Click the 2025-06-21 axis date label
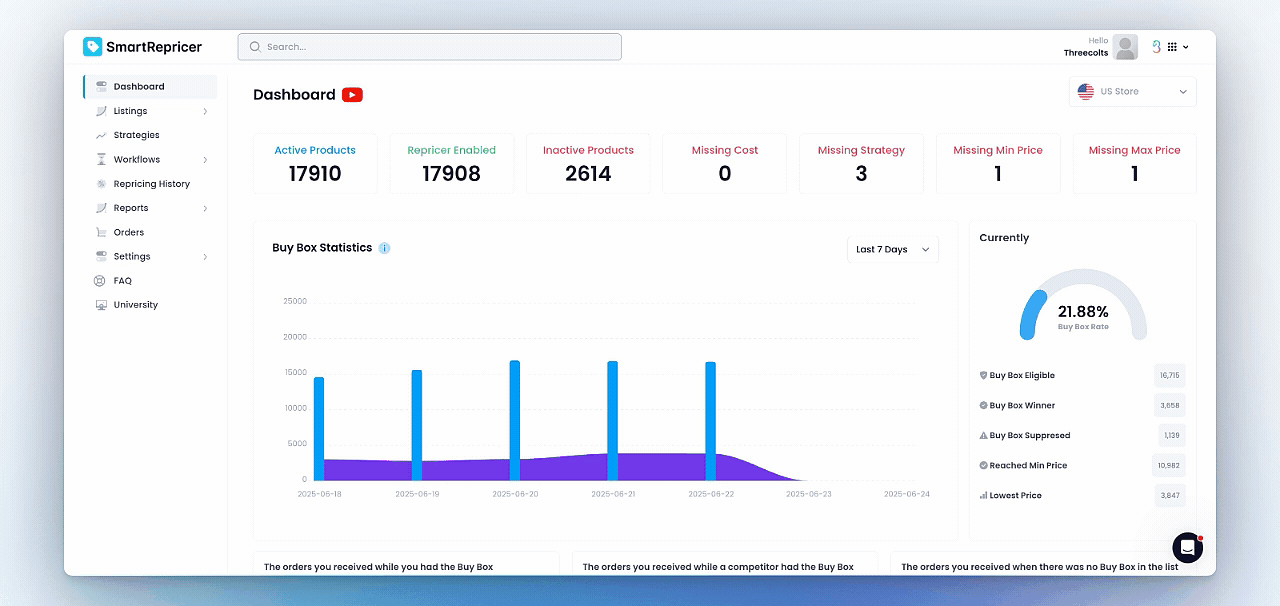 [613, 494]
